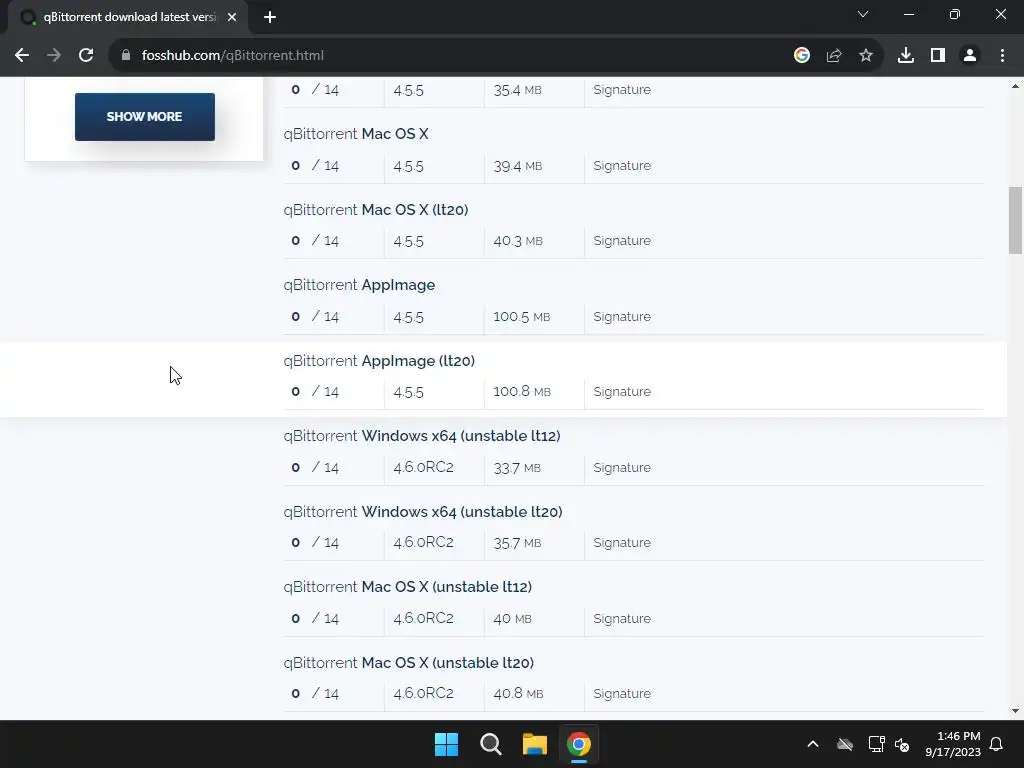The image size is (1024, 768).
Task: Click the 40.8 MB size value
Action: click(x=518, y=694)
